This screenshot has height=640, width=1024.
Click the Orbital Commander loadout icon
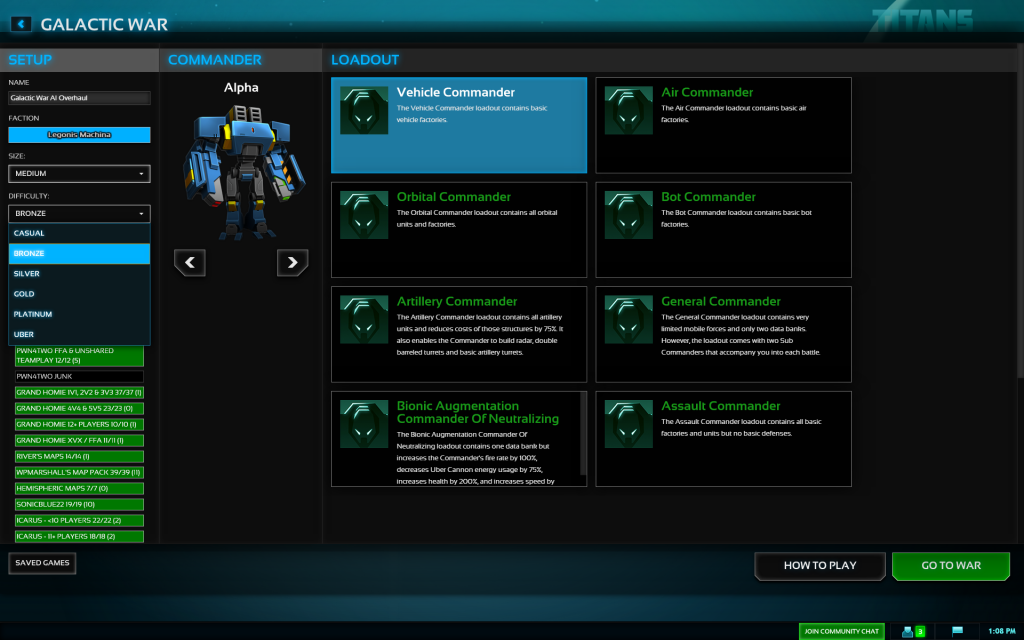pos(364,215)
